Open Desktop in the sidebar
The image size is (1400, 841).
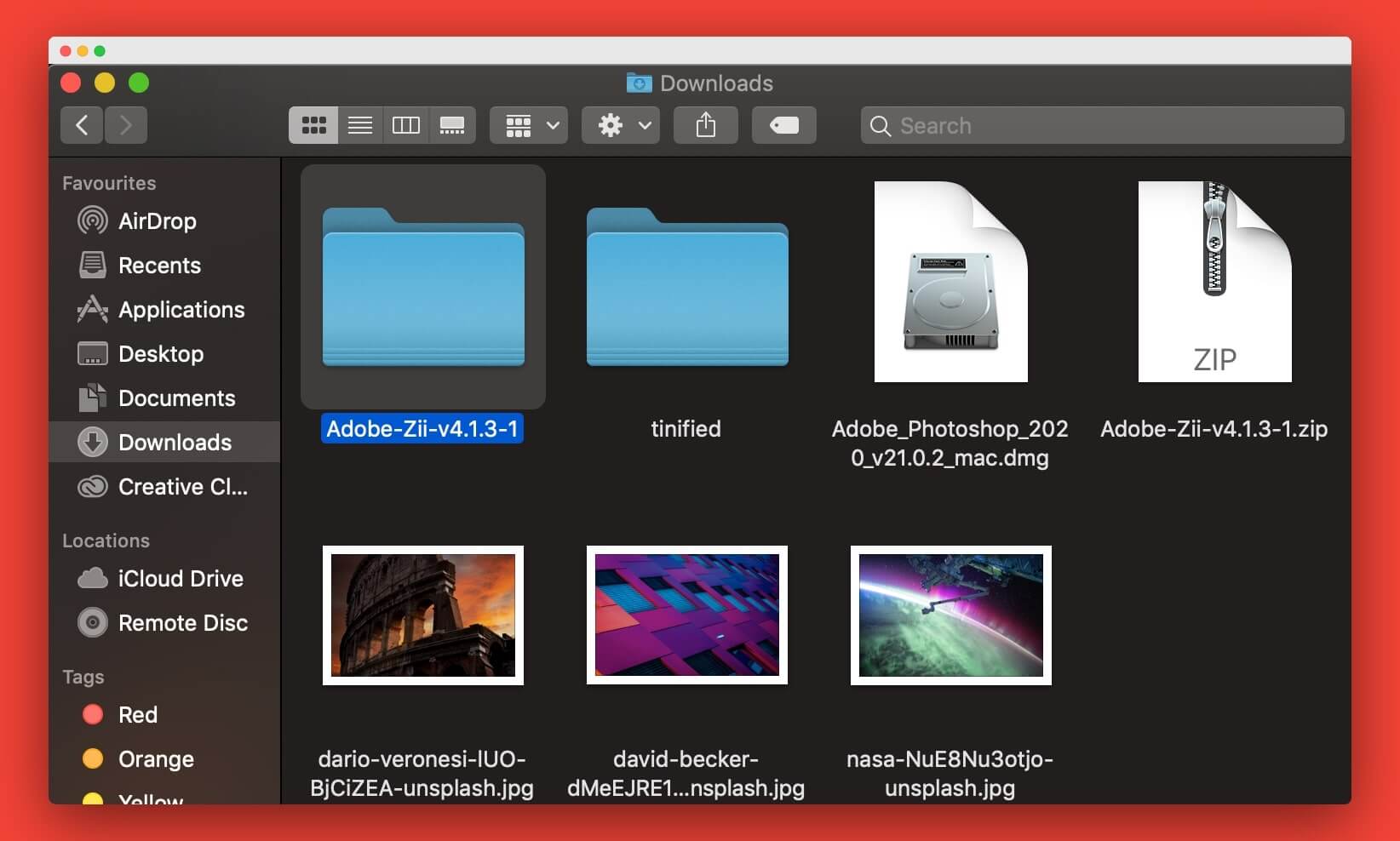(164, 354)
